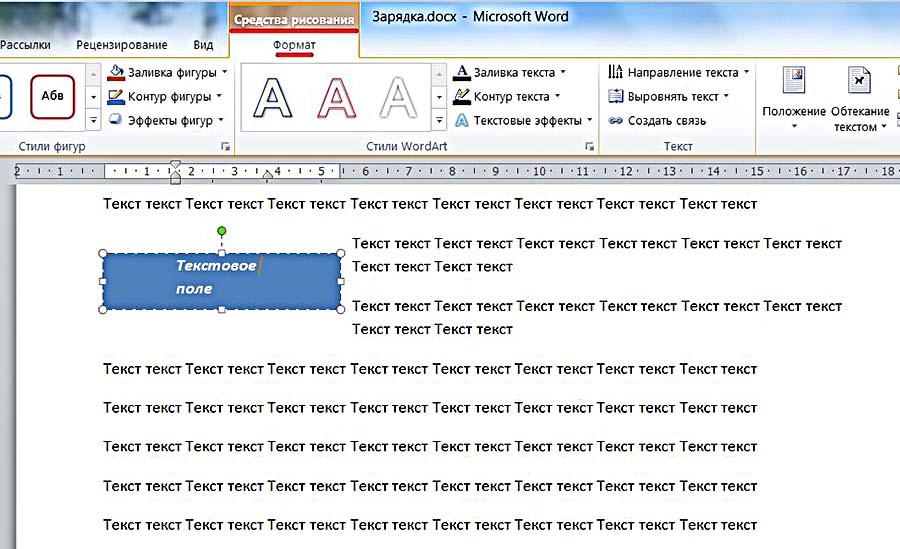Switch to the 'Рецензирование' tab
Image resolution: width=900 pixels, height=549 pixels.
pyautogui.click(x=122, y=45)
